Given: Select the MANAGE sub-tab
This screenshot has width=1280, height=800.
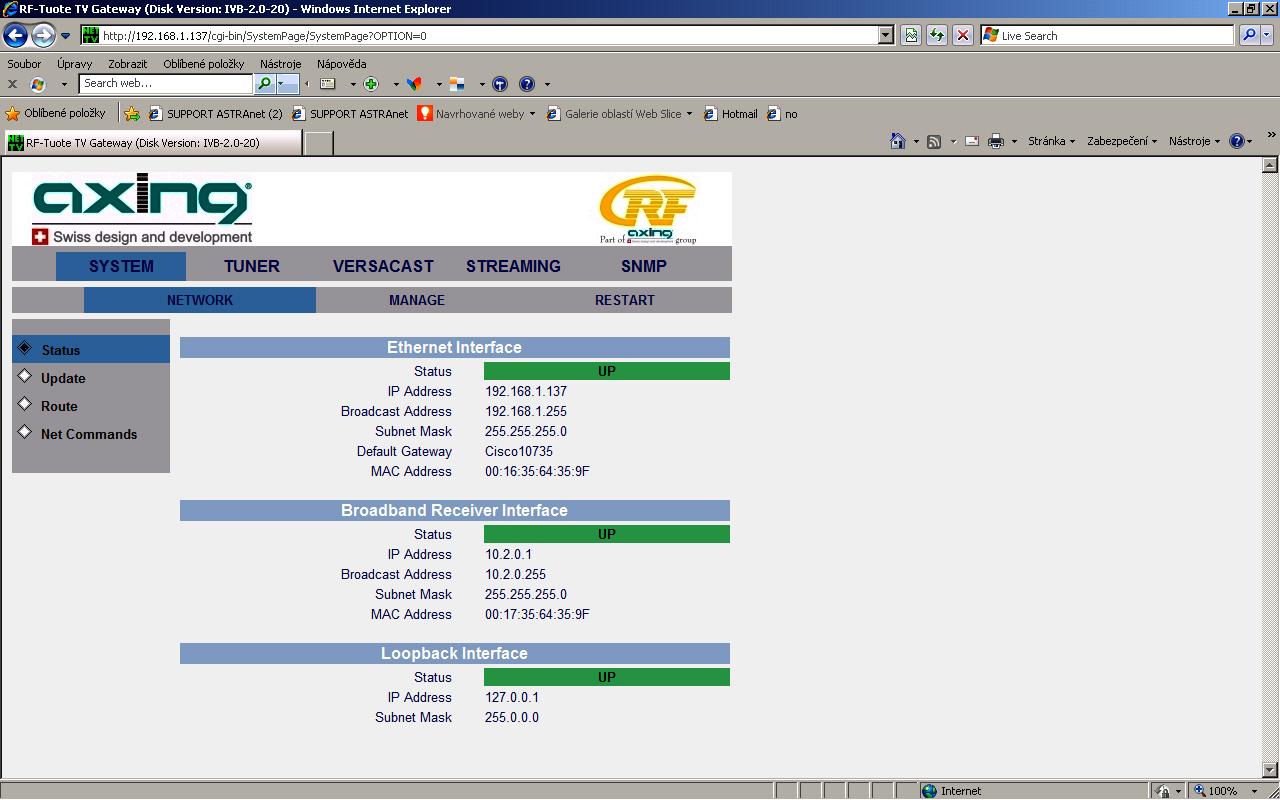Looking at the screenshot, I should coord(417,300).
